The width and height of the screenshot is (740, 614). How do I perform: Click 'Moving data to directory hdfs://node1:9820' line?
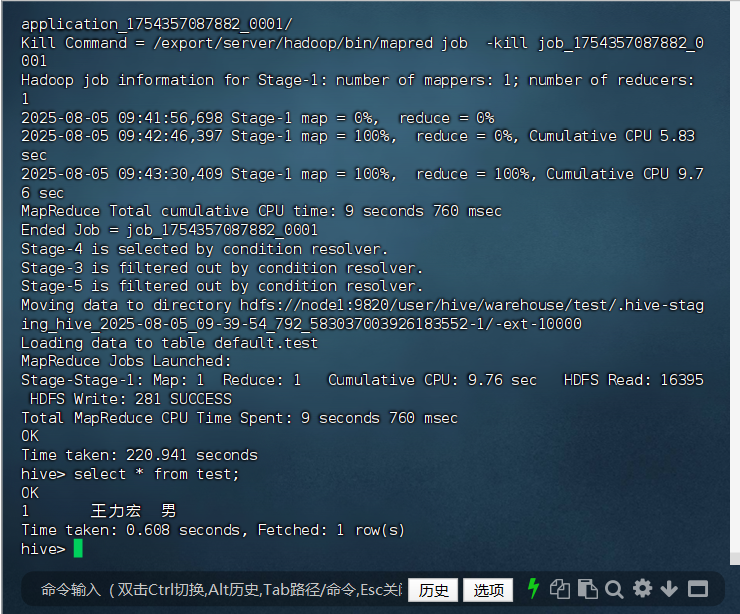(x=362, y=314)
